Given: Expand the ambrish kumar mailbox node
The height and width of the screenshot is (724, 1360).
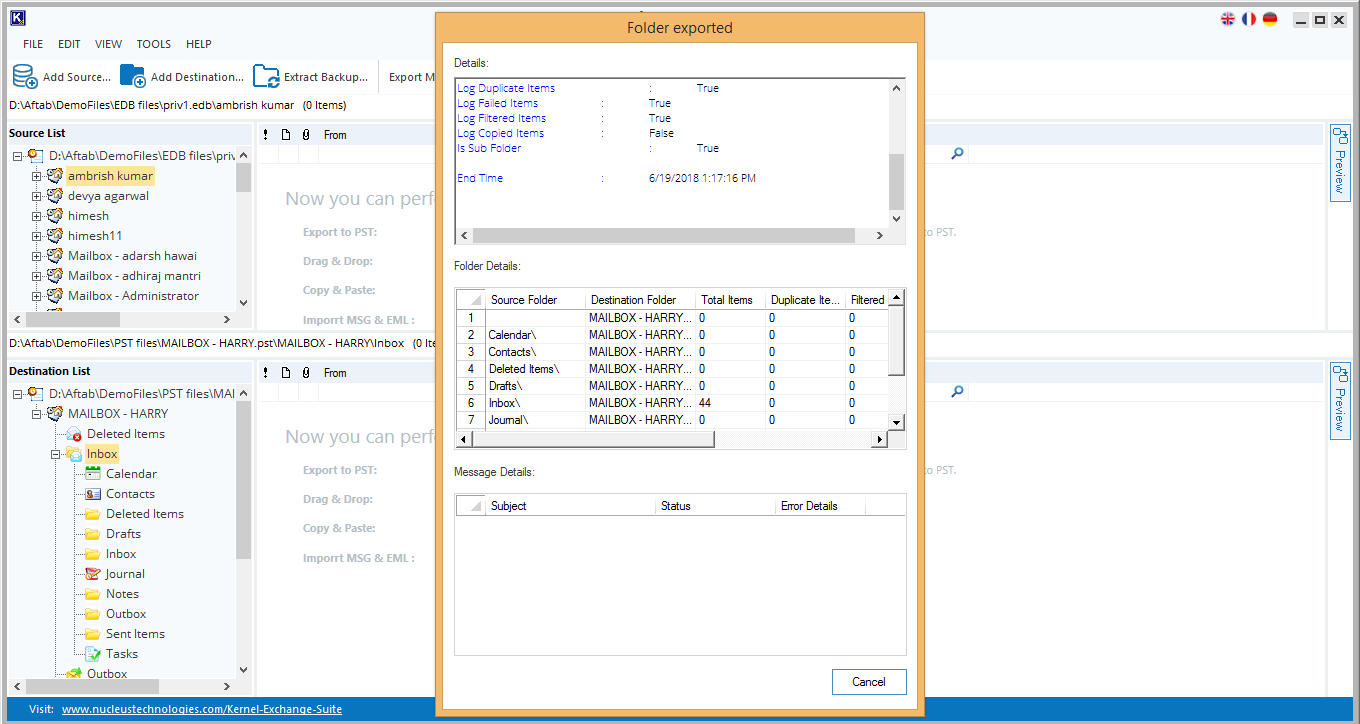Looking at the screenshot, I should (x=37, y=176).
